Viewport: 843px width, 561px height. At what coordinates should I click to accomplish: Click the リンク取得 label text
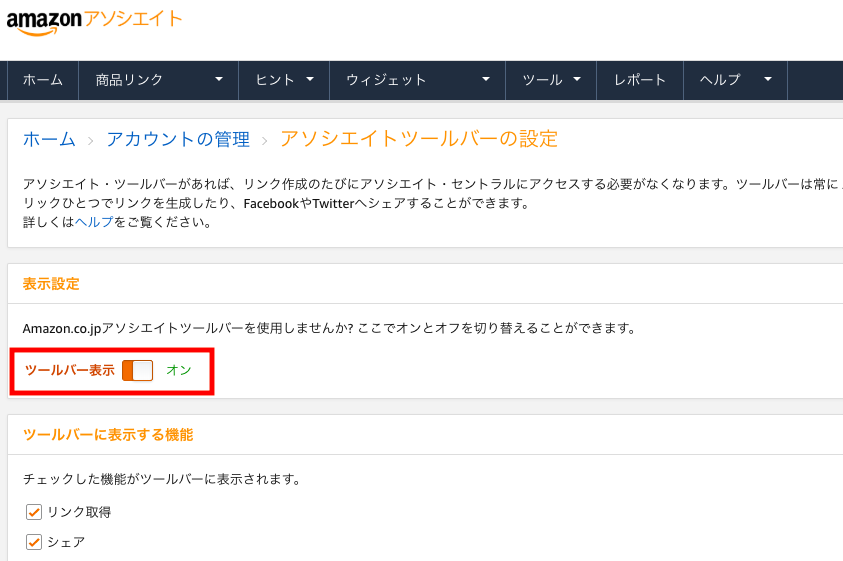79,512
